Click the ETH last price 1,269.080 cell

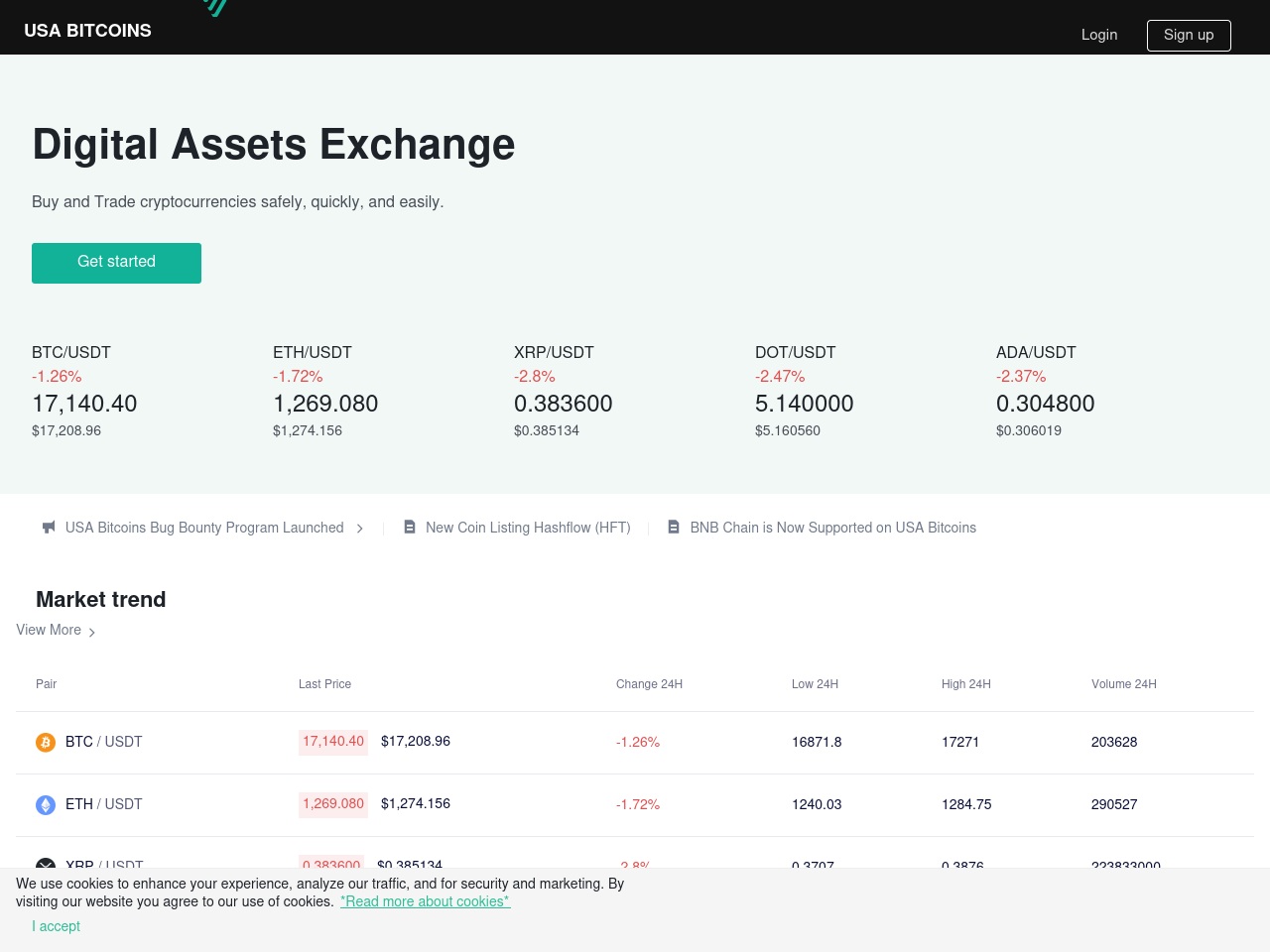point(333,804)
